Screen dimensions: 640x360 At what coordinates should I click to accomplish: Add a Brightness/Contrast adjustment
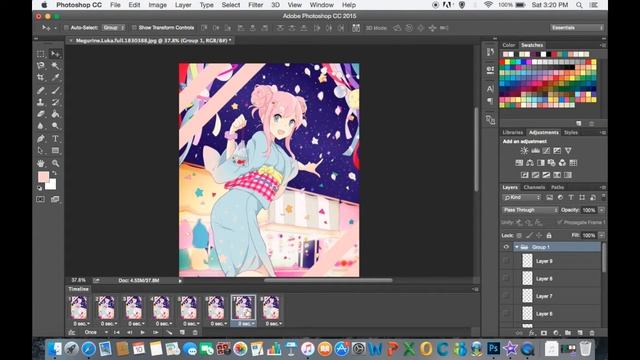click(524, 151)
